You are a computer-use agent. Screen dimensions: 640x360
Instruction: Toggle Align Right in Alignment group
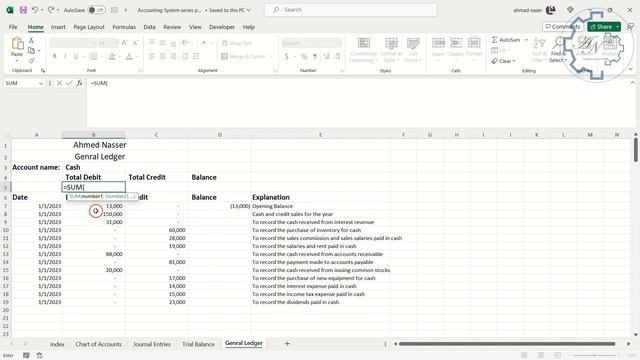(x=173, y=56)
